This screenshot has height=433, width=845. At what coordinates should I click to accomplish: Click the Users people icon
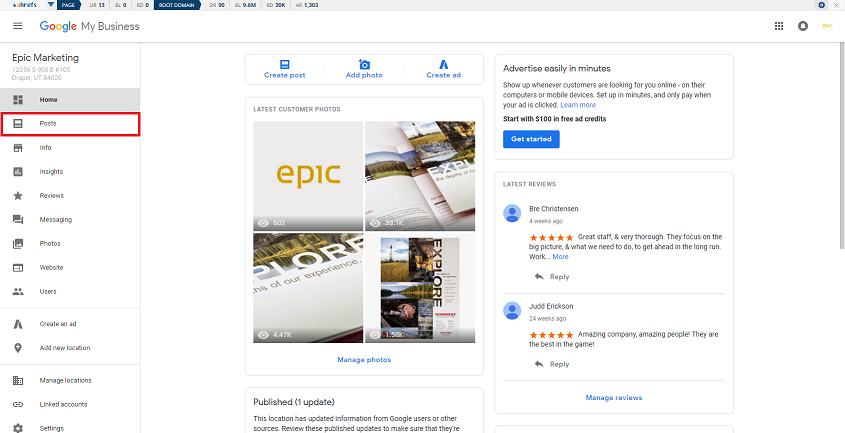(18, 292)
